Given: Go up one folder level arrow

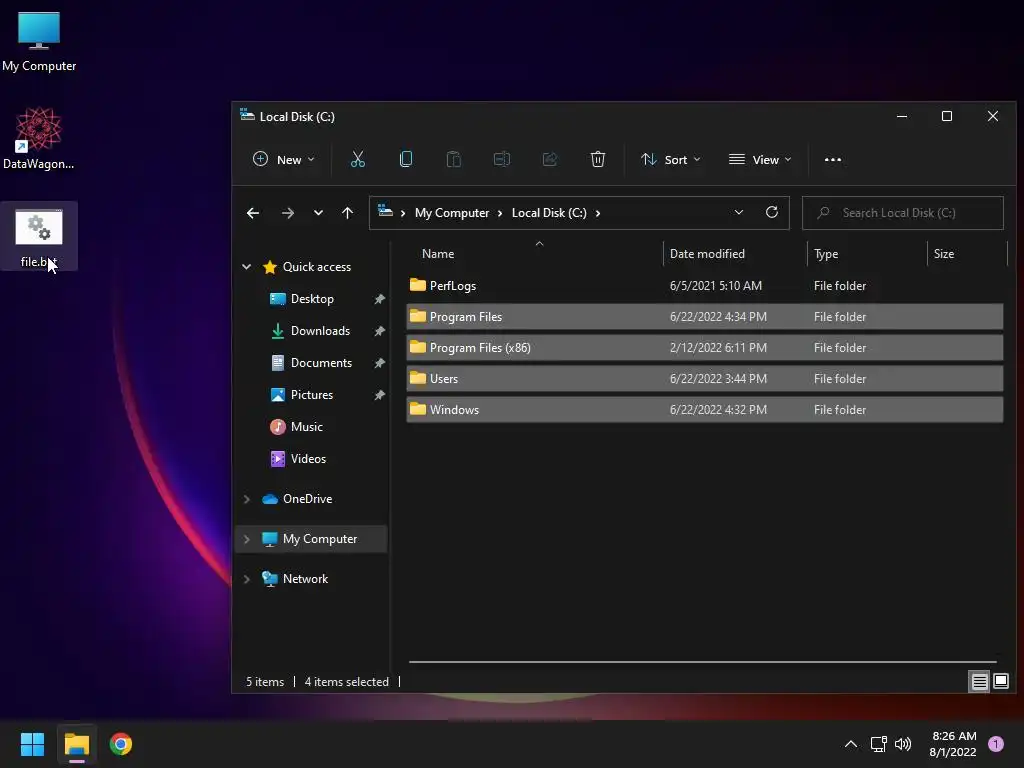Looking at the screenshot, I should 347,213.
